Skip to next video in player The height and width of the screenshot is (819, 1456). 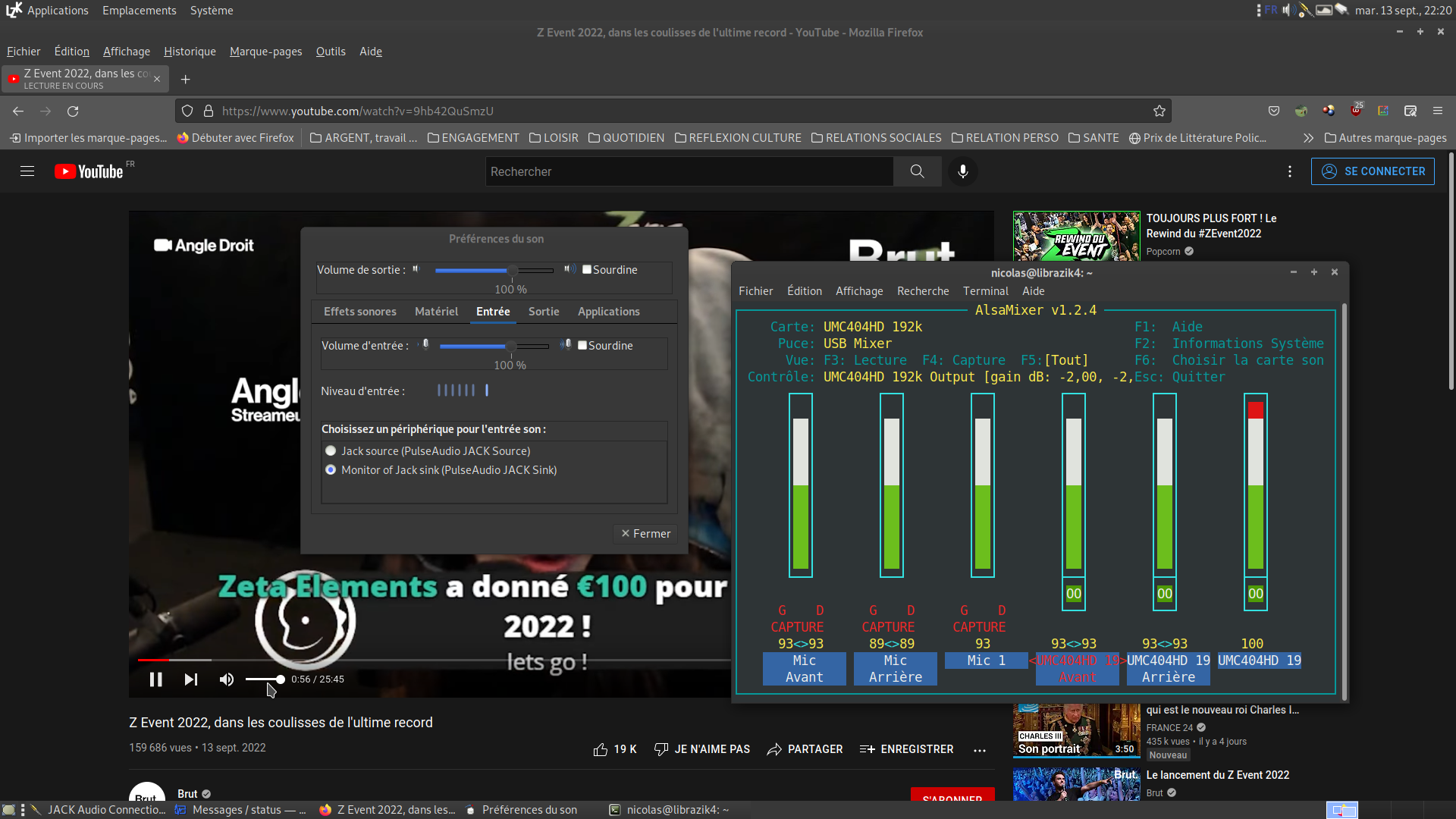coord(191,679)
